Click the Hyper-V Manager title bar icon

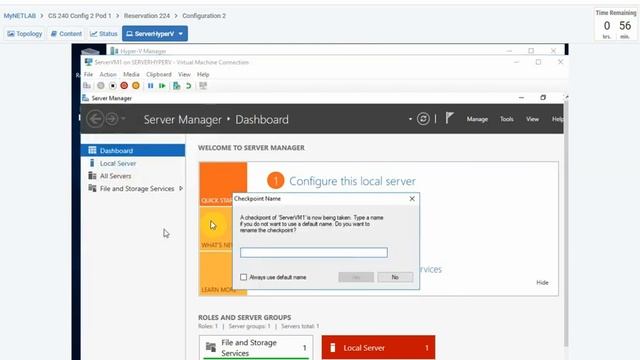tap(114, 51)
